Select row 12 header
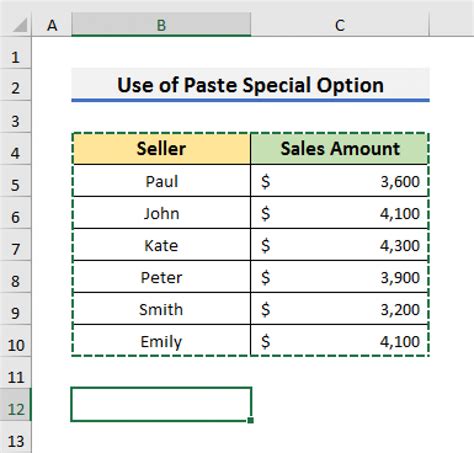 tap(16, 405)
